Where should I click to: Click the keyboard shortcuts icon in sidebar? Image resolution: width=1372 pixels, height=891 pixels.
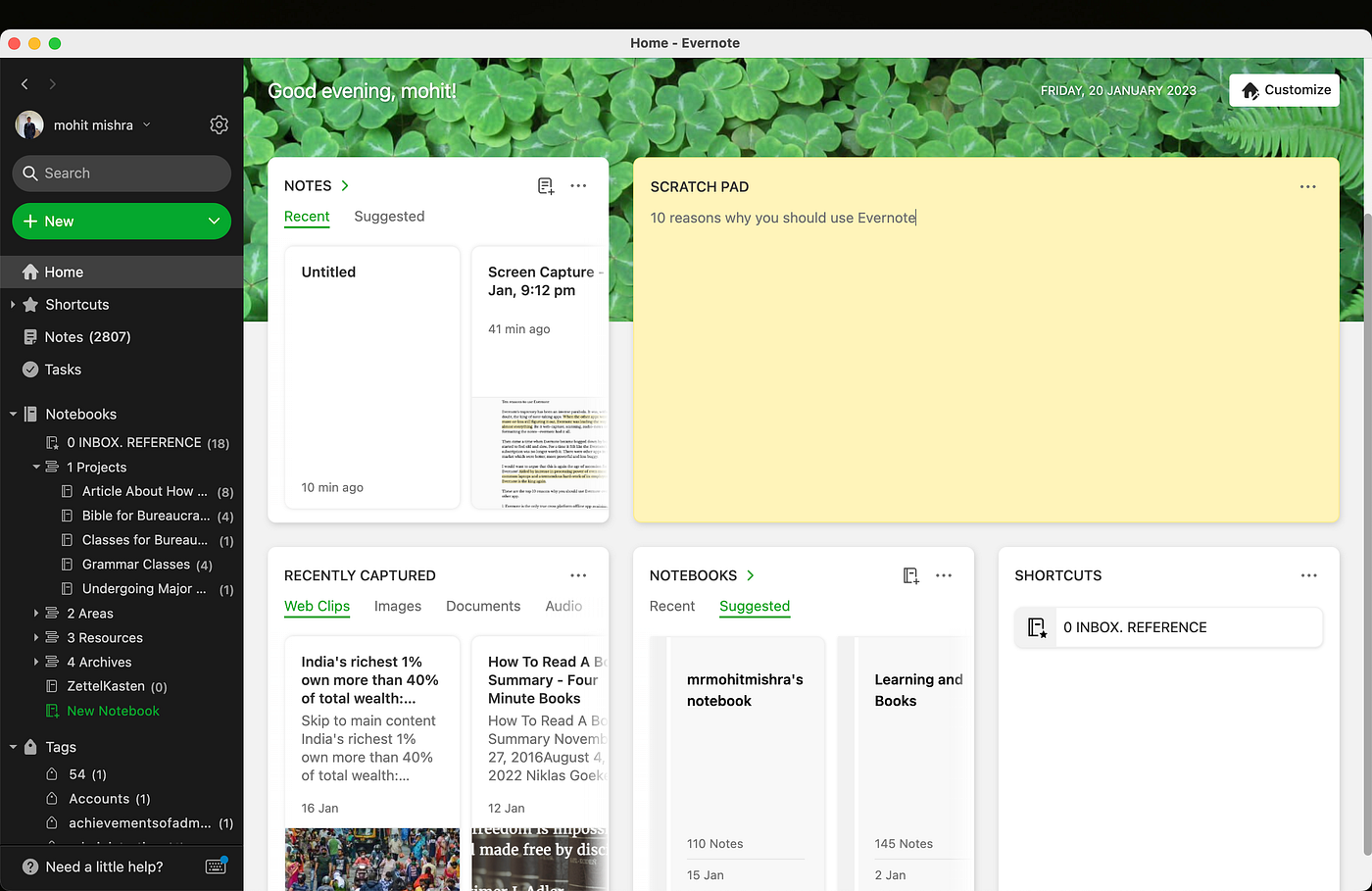(217, 866)
